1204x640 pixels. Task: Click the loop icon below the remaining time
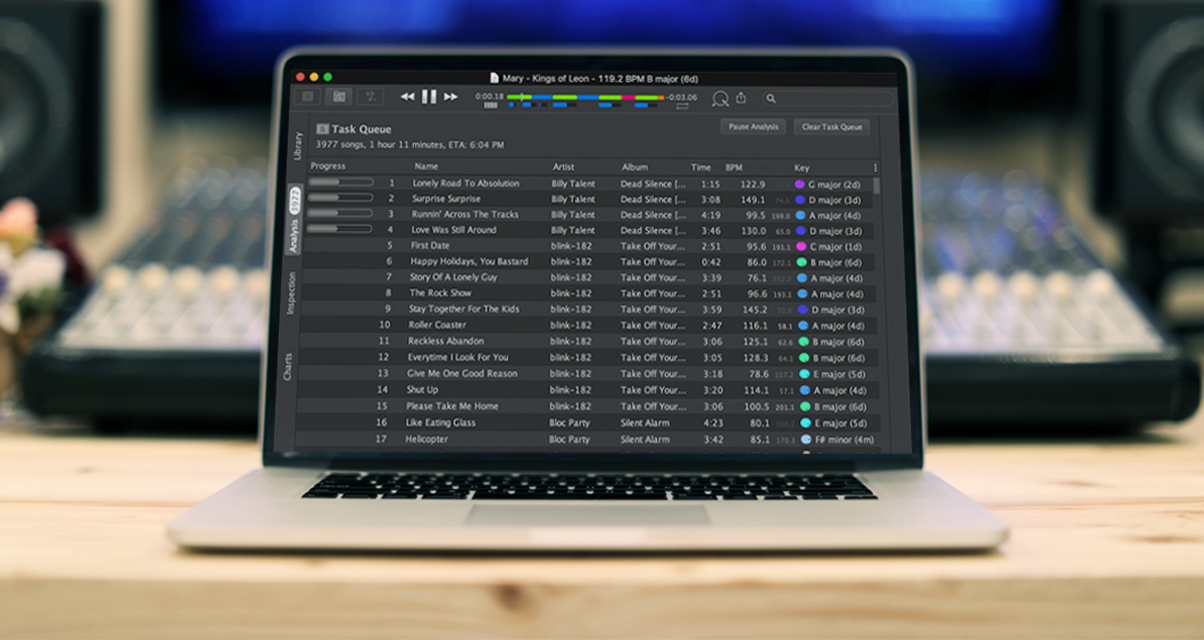point(684,106)
